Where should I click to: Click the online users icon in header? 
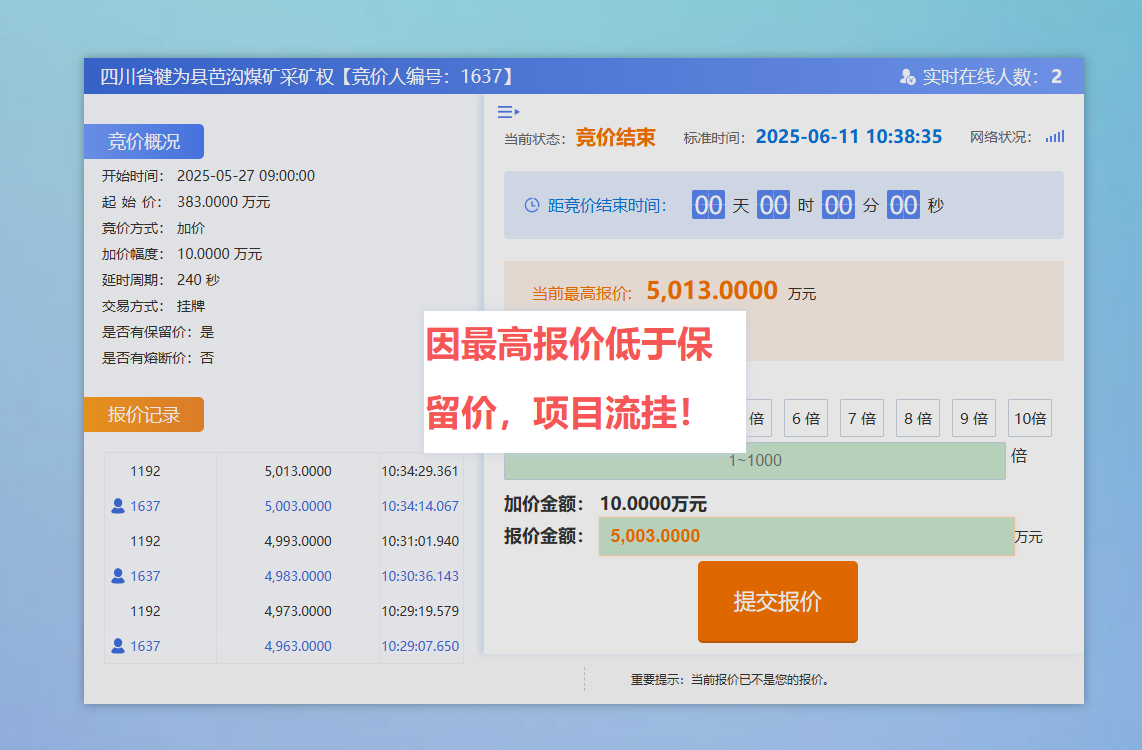click(x=907, y=77)
